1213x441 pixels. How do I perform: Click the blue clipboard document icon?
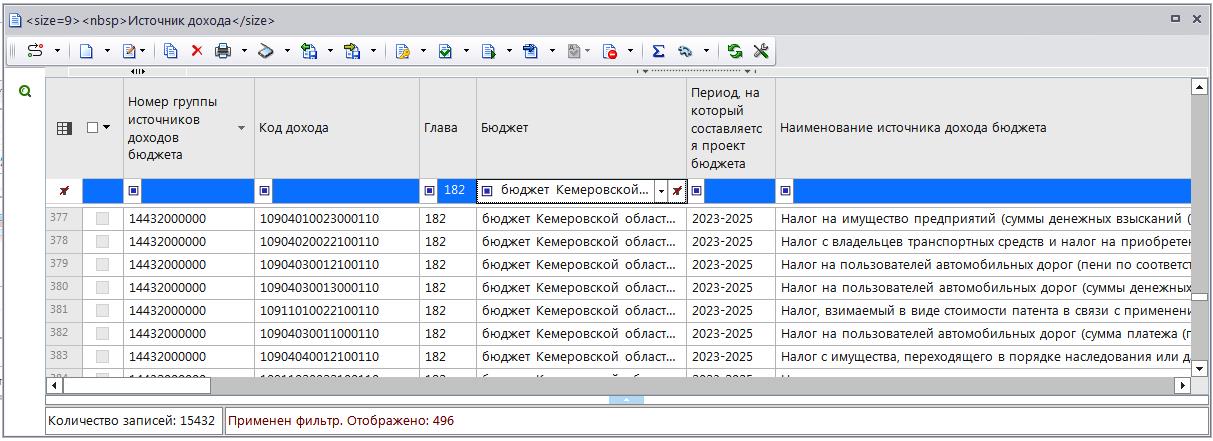[x=532, y=50]
